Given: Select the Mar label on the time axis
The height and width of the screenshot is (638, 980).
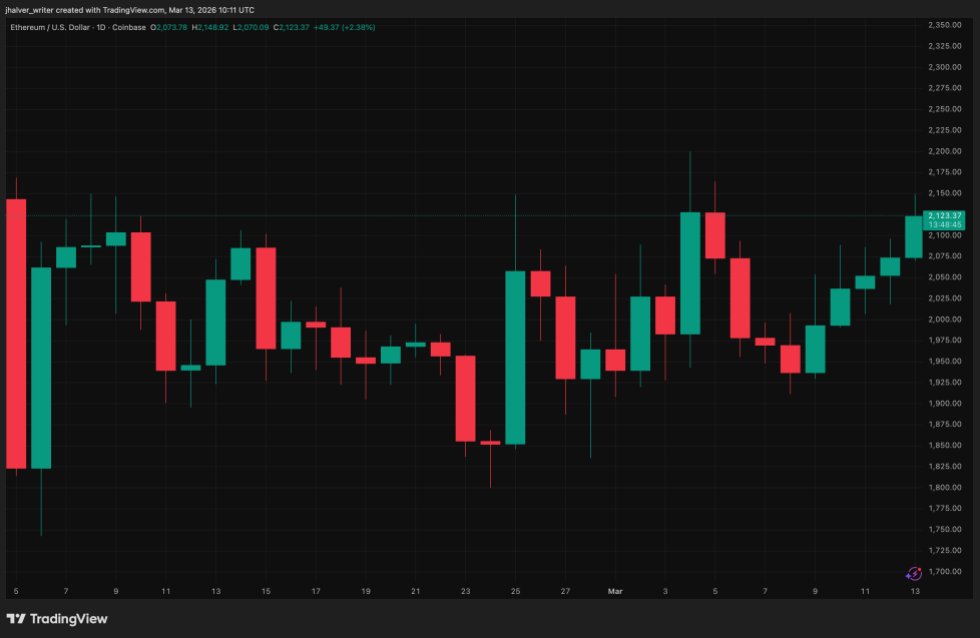Looking at the screenshot, I should pos(613,591).
